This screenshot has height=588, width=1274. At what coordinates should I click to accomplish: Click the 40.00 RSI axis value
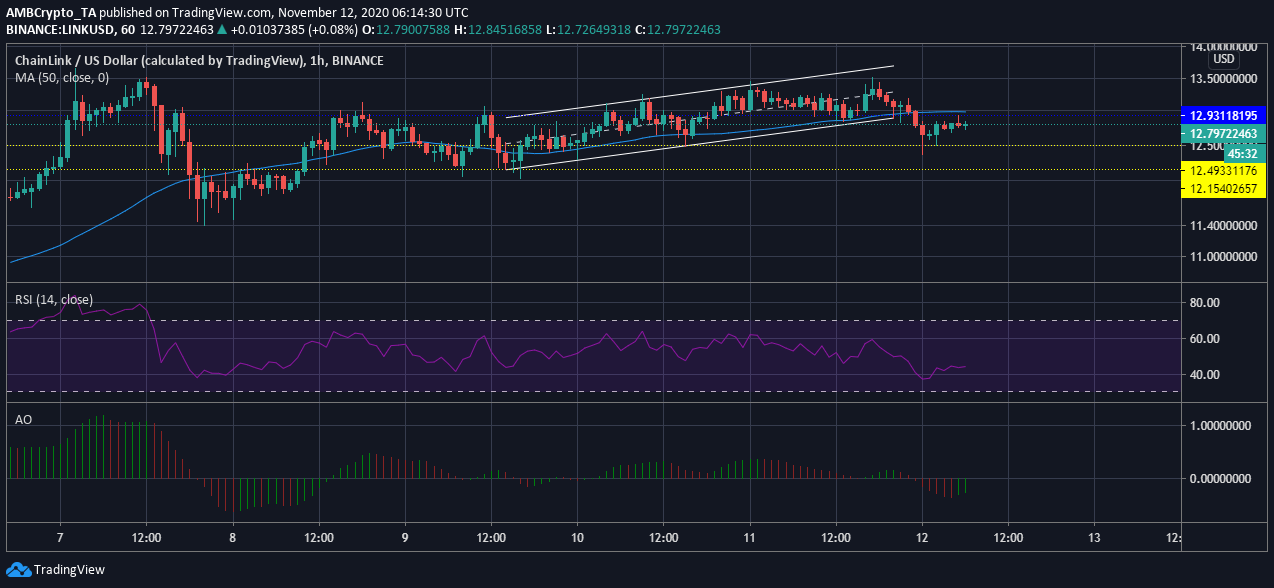[x=1203, y=375]
